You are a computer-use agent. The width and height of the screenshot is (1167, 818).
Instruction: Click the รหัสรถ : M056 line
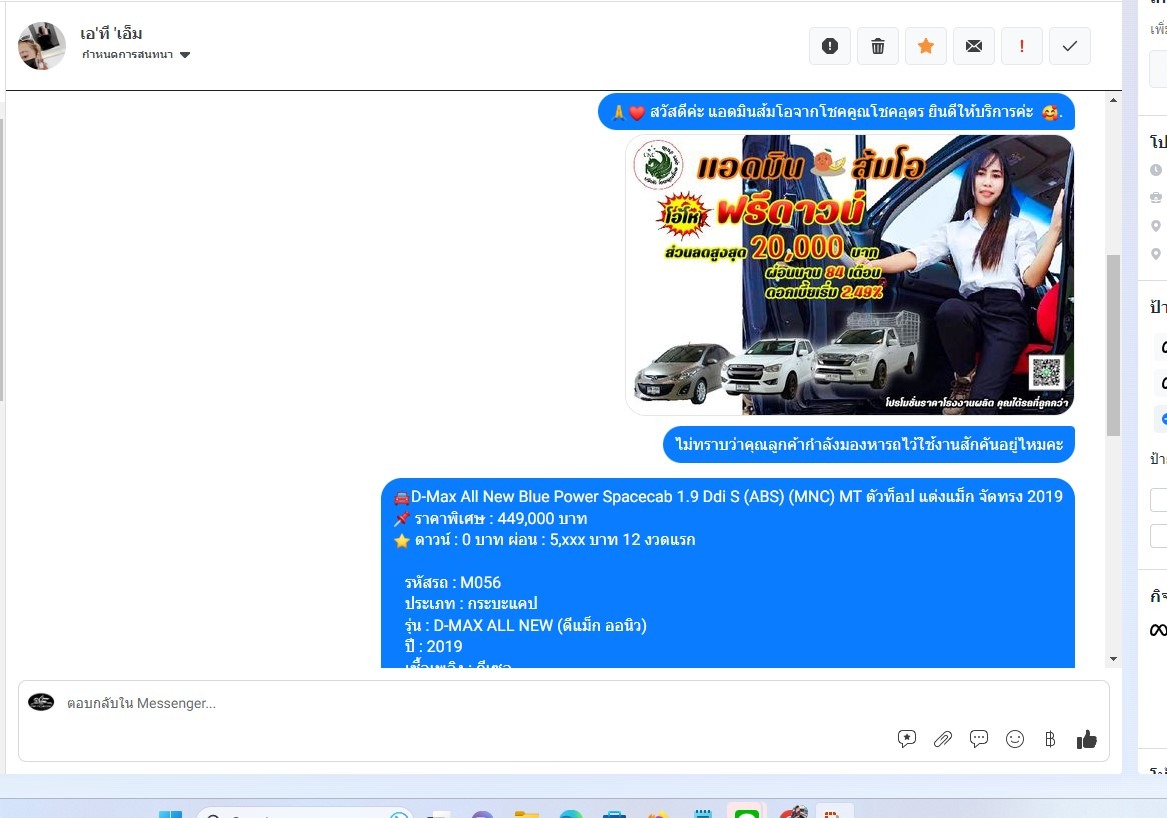point(453,582)
